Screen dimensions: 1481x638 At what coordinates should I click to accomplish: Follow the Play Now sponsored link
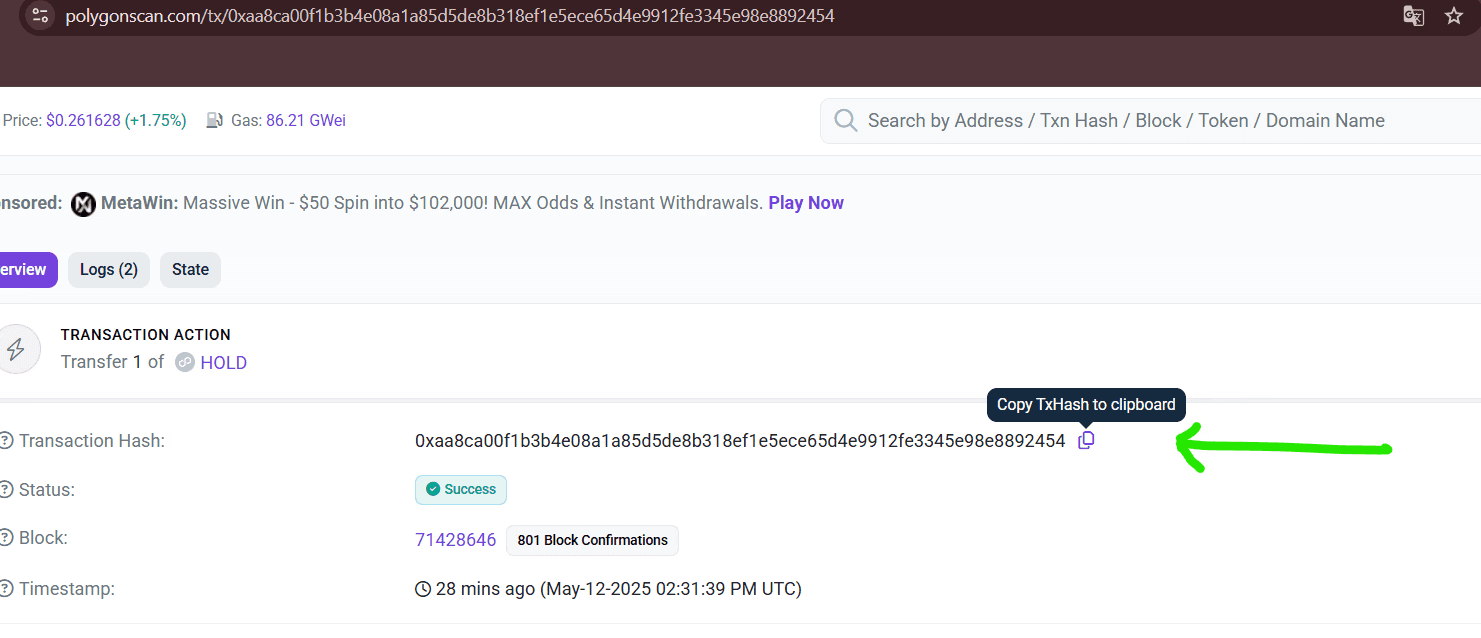pyautogui.click(x=806, y=203)
